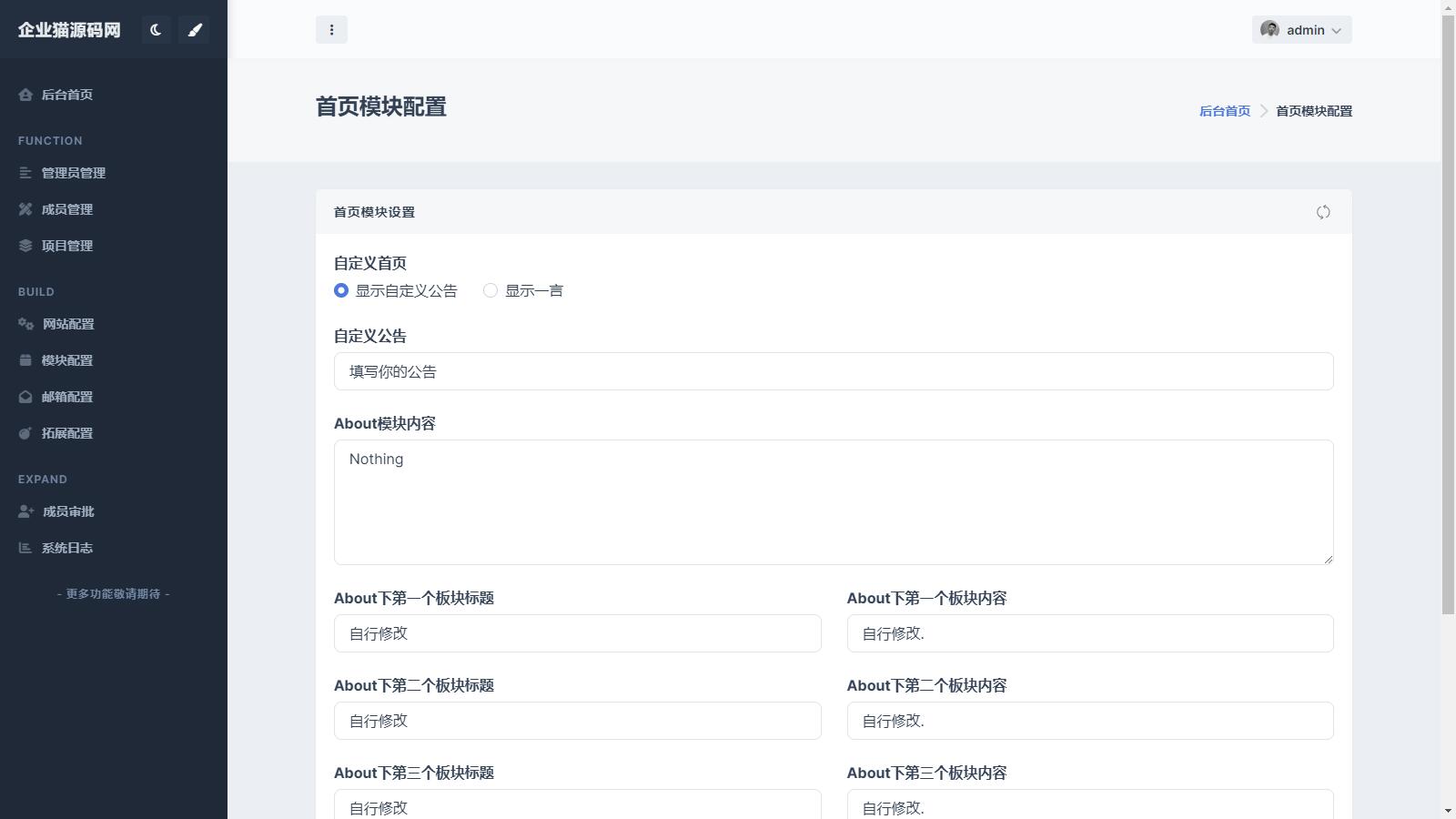This screenshot has height=819, width=1456.
Task: Click 后台首页 breadcrumb link
Action: 1224,111
